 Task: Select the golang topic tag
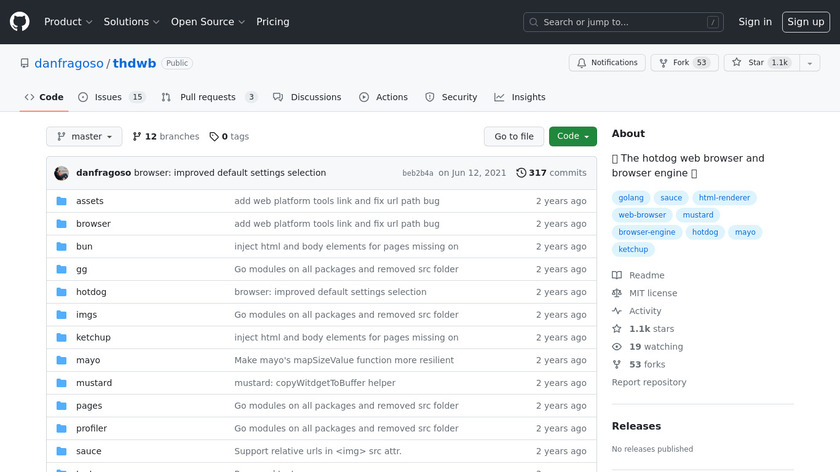[x=632, y=198]
